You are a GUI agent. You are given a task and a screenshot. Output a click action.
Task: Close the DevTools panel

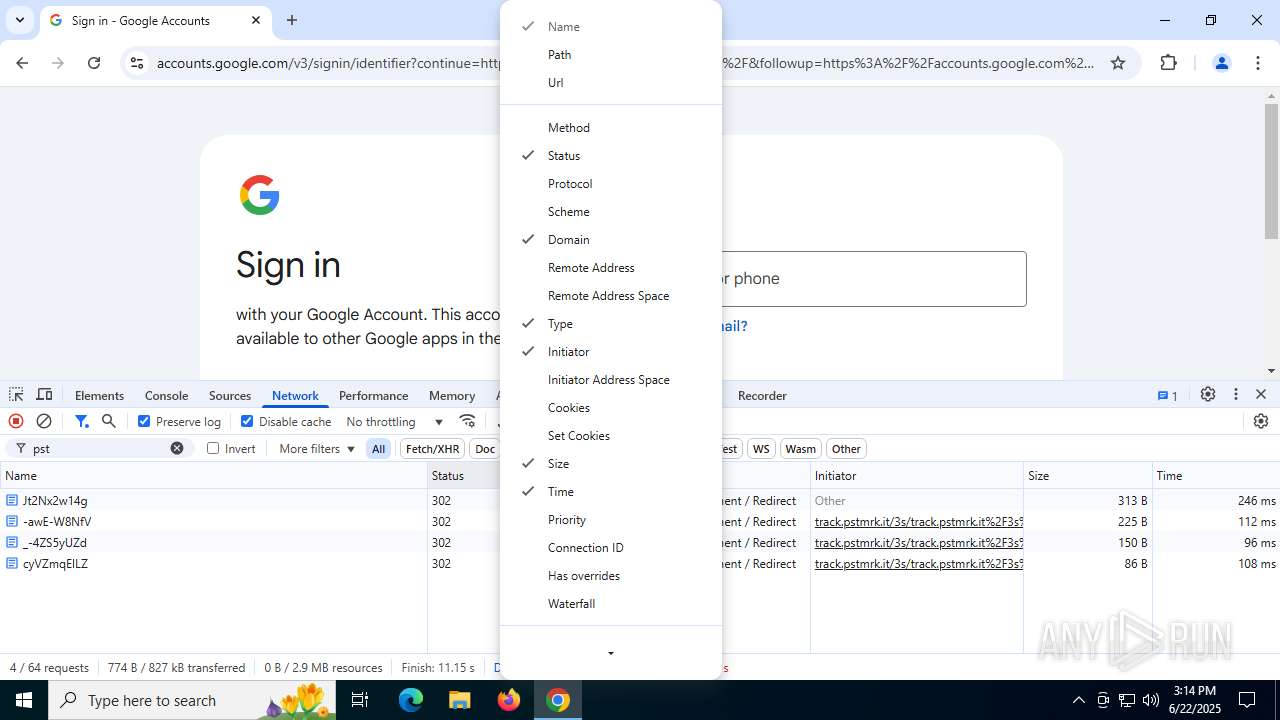(1261, 395)
